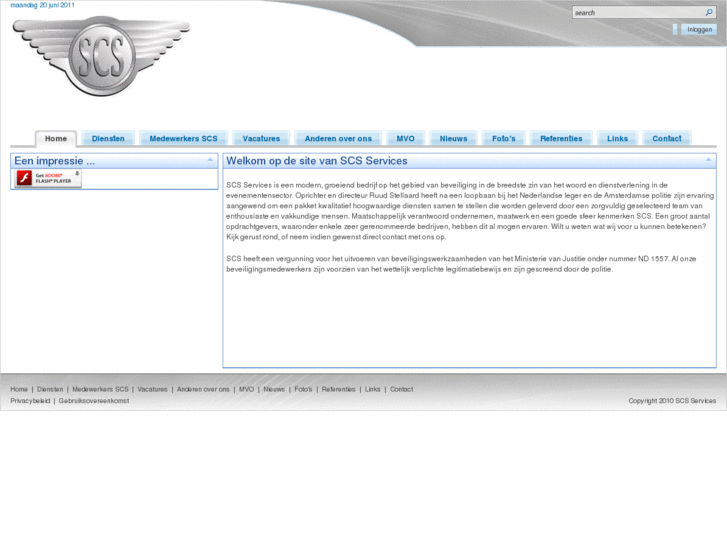
Task: Click the 'Een impressie ...' panel title
Action: (54, 161)
